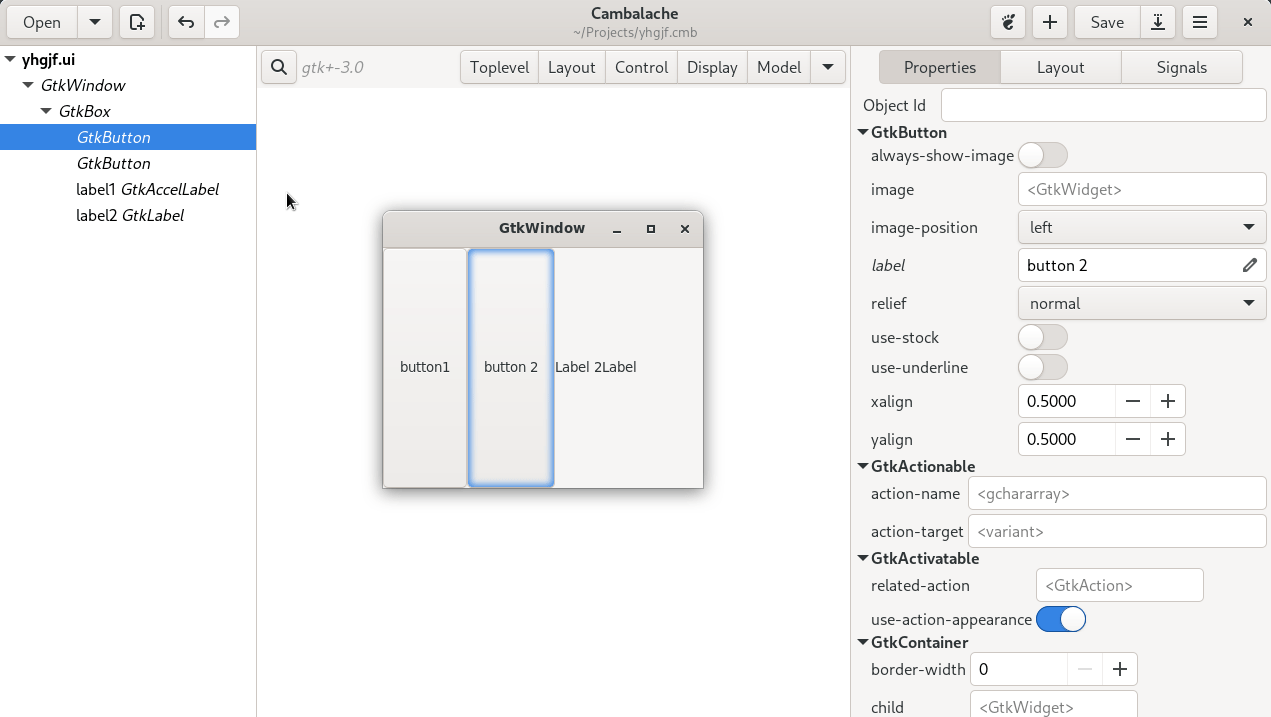The image size is (1271, 717).
Task: Disable the use-action-appearance switch
Action: click(x=1061, y=619)
